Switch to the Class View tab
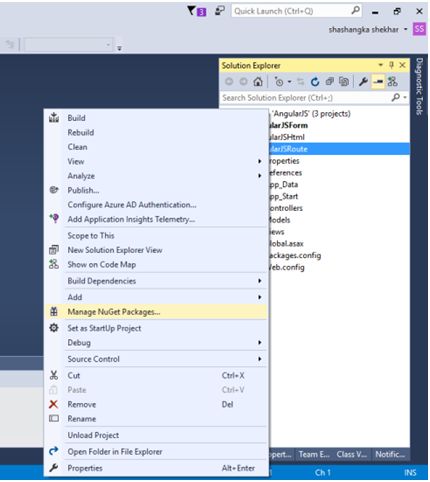 (x=352, y=454)
